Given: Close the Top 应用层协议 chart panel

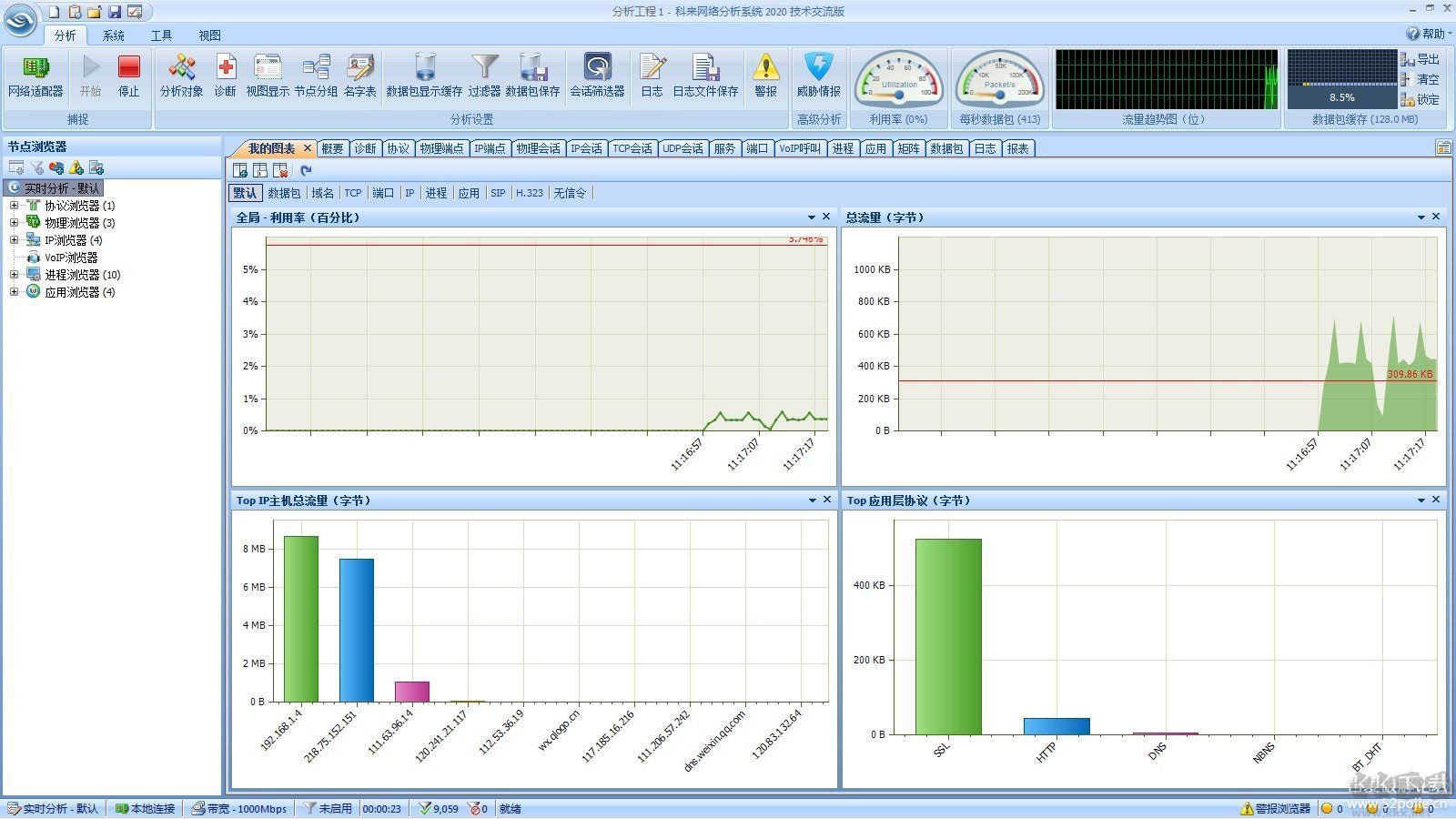Looking at the screenshot, I should pyautogui.click(x=1436, y=500).
